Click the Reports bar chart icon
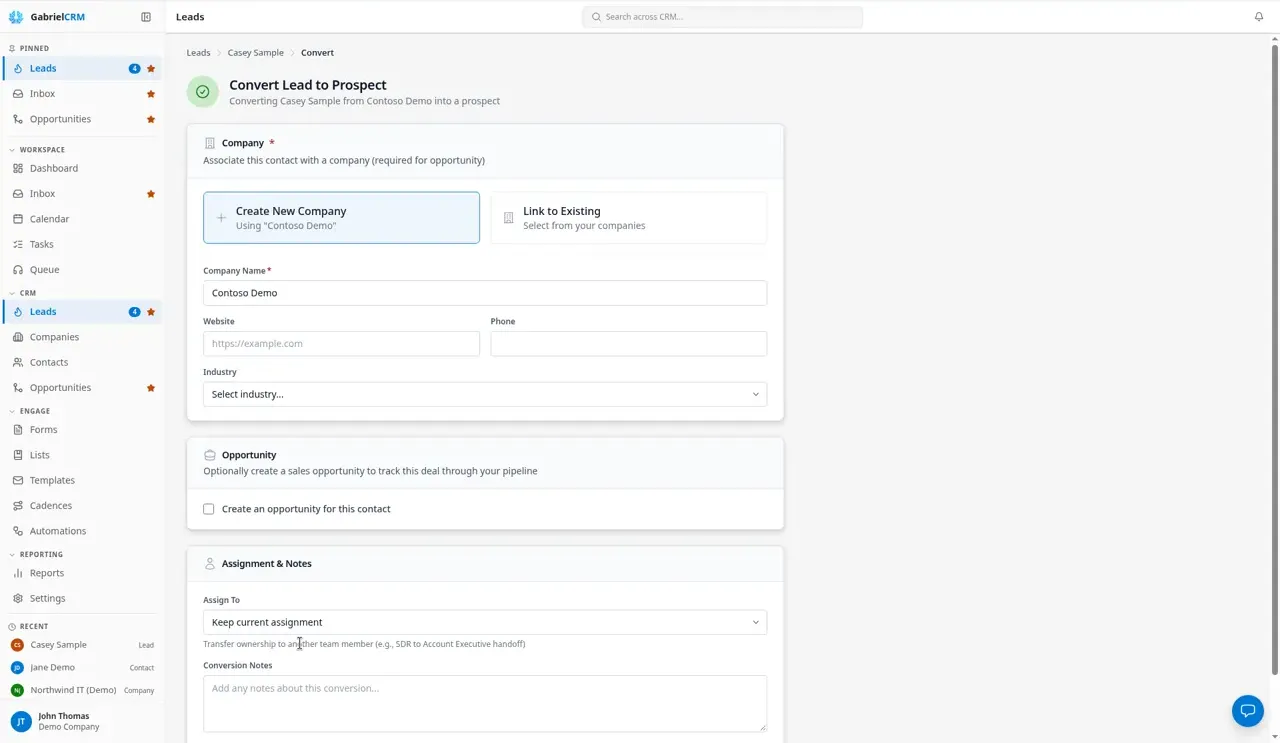Screen dimensions: 1280x743 18,574
